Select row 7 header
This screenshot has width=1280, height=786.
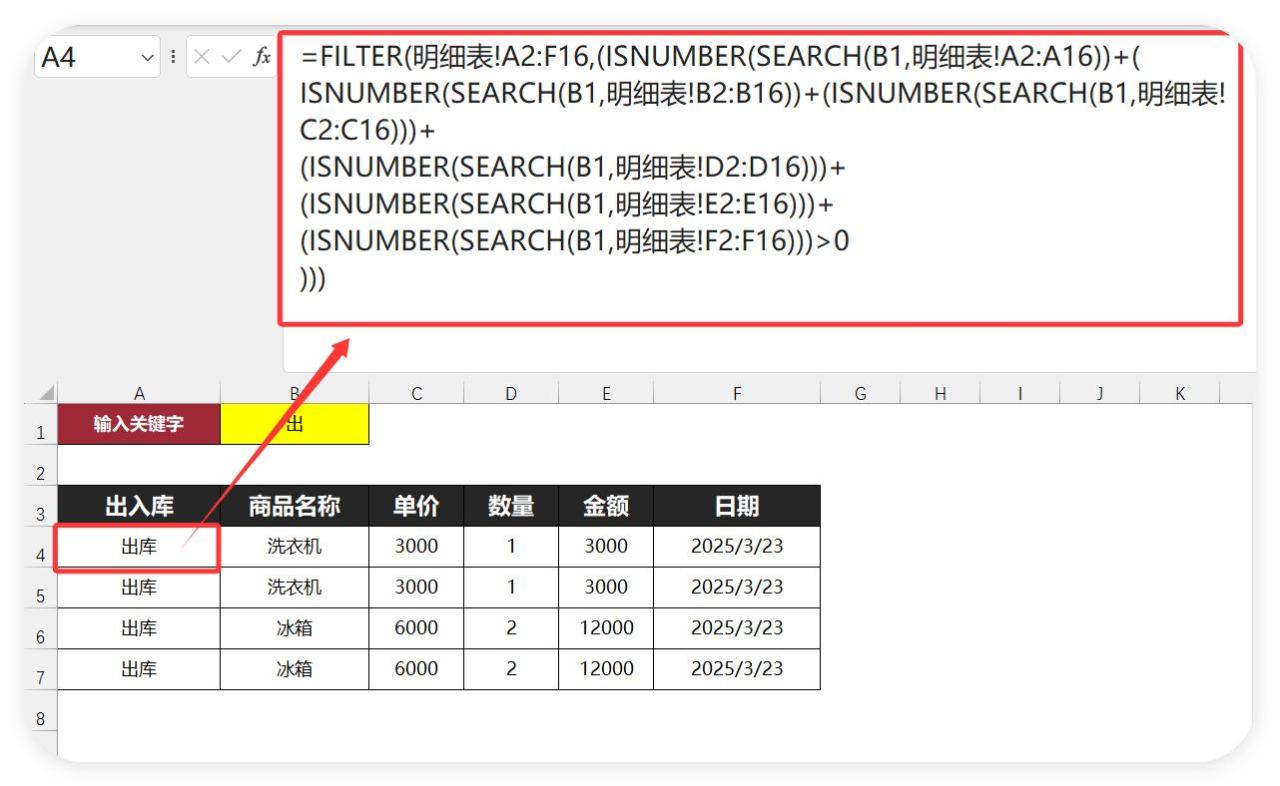[x=42, y=670]
